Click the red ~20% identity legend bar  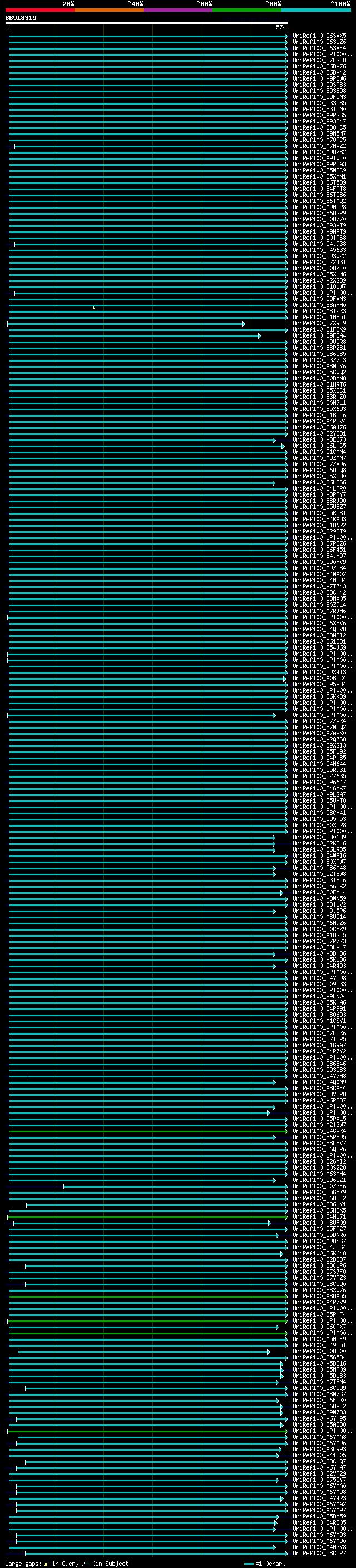(x=39, y=11)
